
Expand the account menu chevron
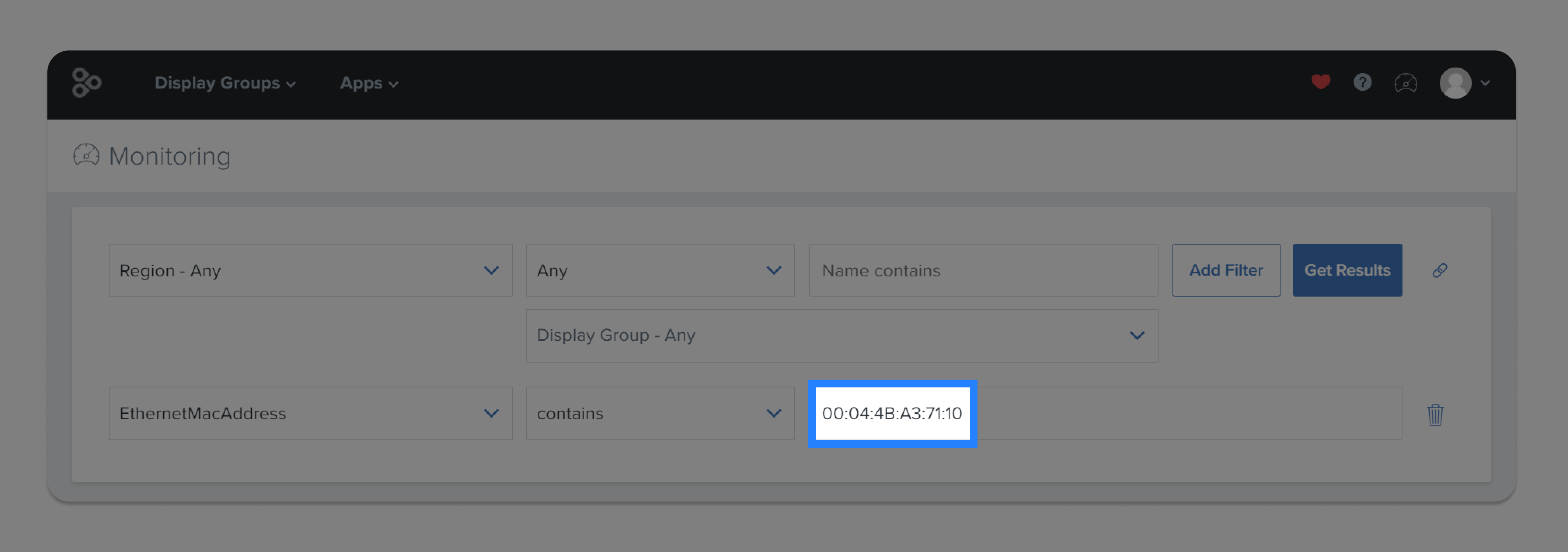[1485, 83]
